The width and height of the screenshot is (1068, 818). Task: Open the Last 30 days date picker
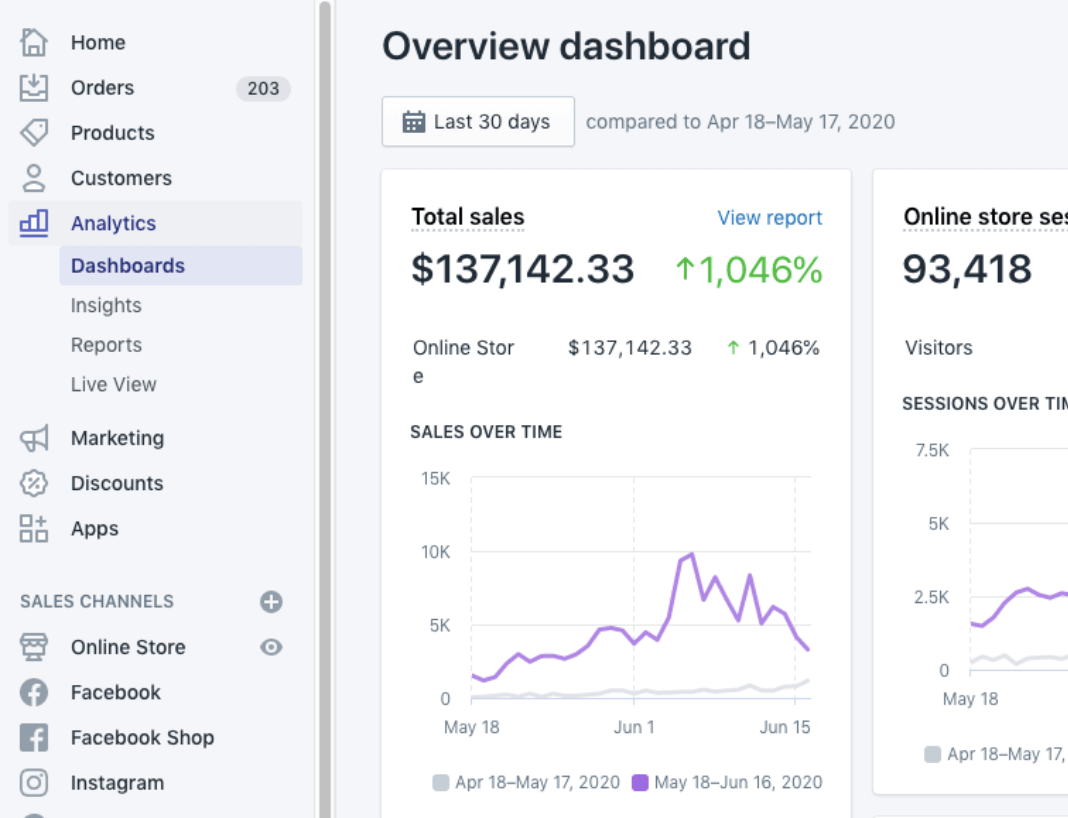(478, 122)
